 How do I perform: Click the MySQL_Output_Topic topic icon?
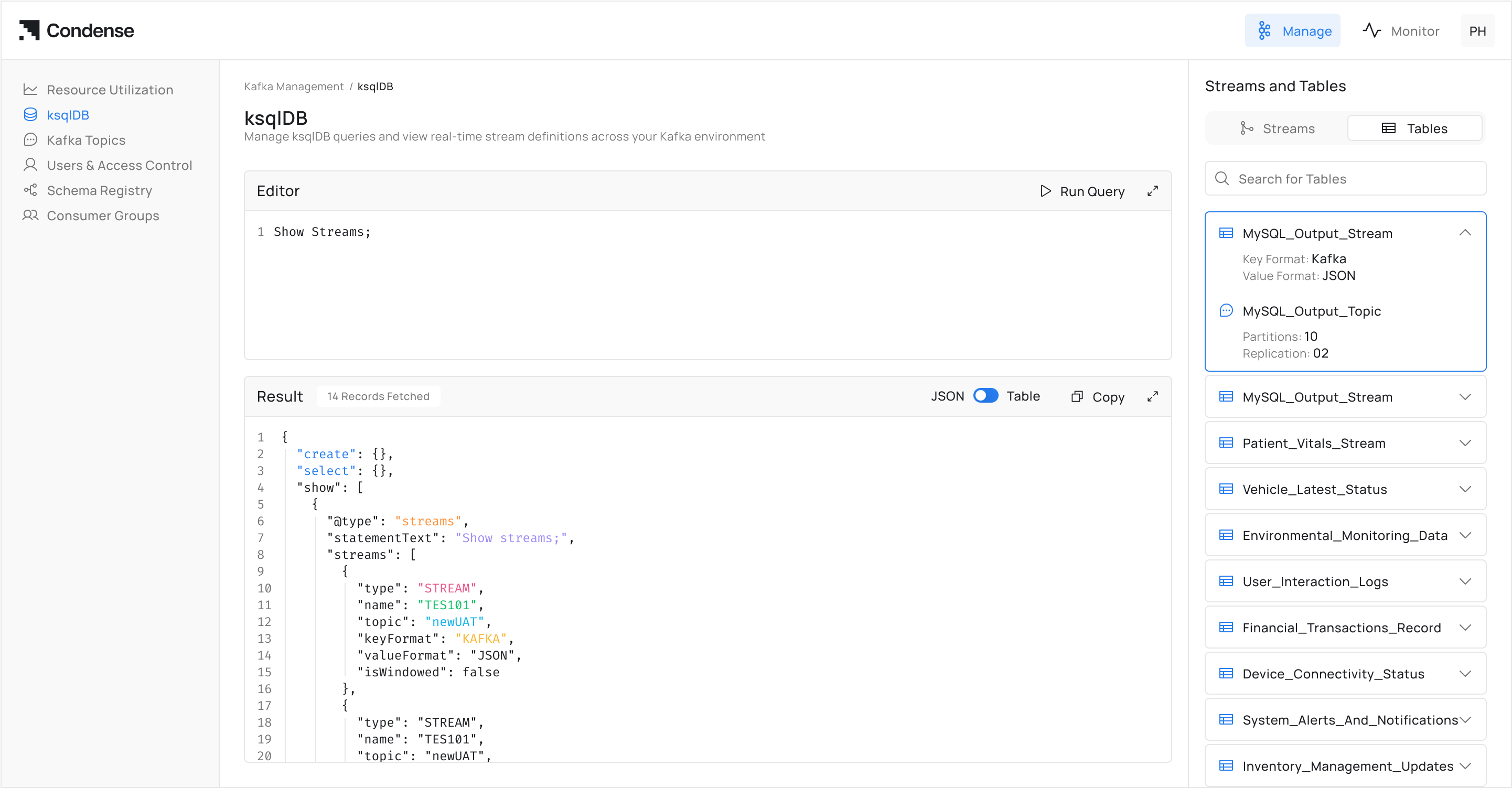click(1226, 310)
